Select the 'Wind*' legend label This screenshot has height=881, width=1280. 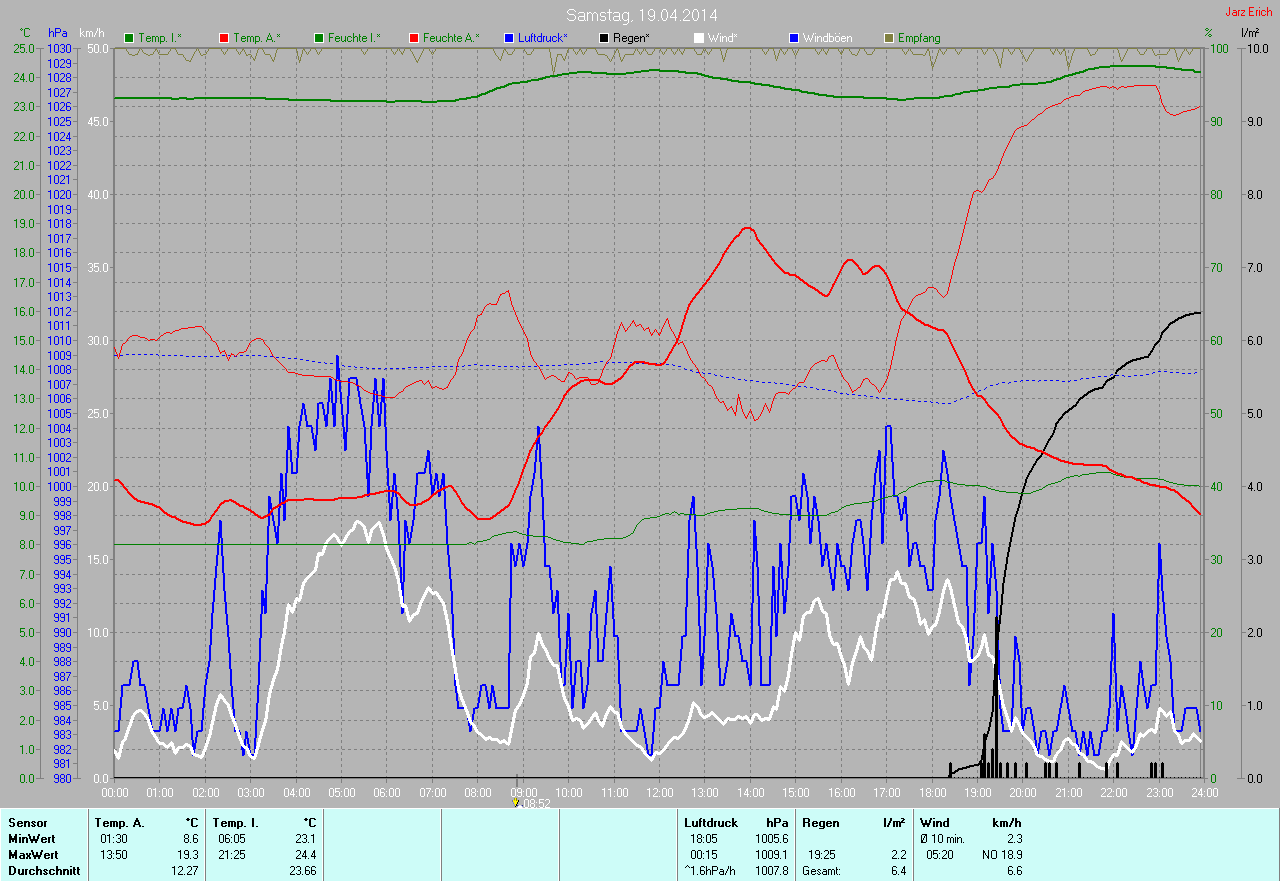pyautogui.click(x=723, y=38)
